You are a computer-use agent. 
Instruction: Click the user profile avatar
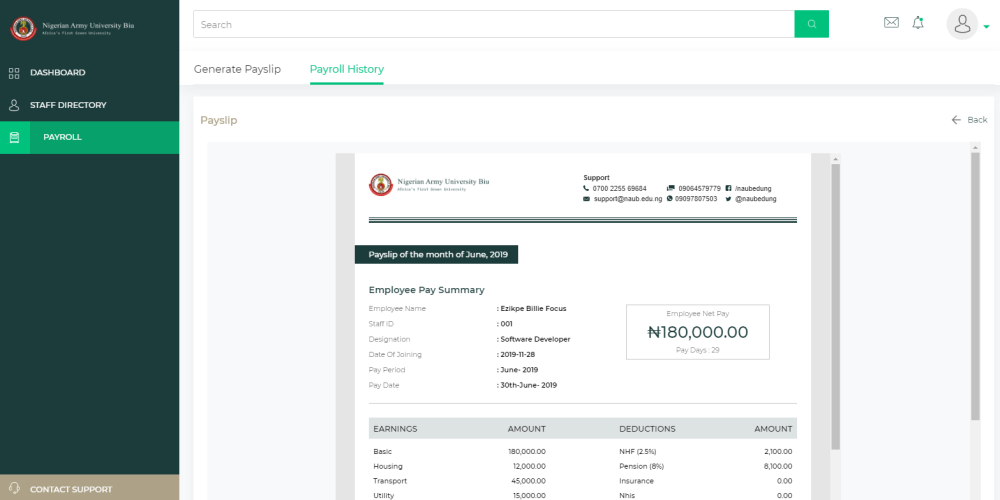coord(962,24)
